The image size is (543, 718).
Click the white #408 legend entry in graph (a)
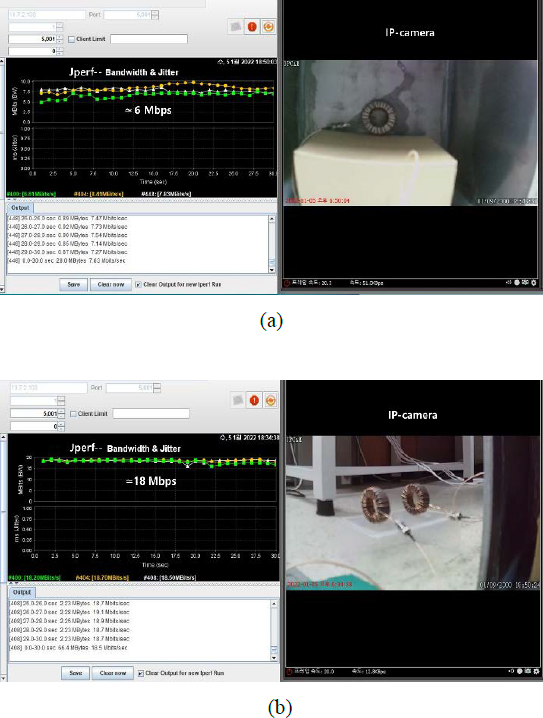click(166, 194)
